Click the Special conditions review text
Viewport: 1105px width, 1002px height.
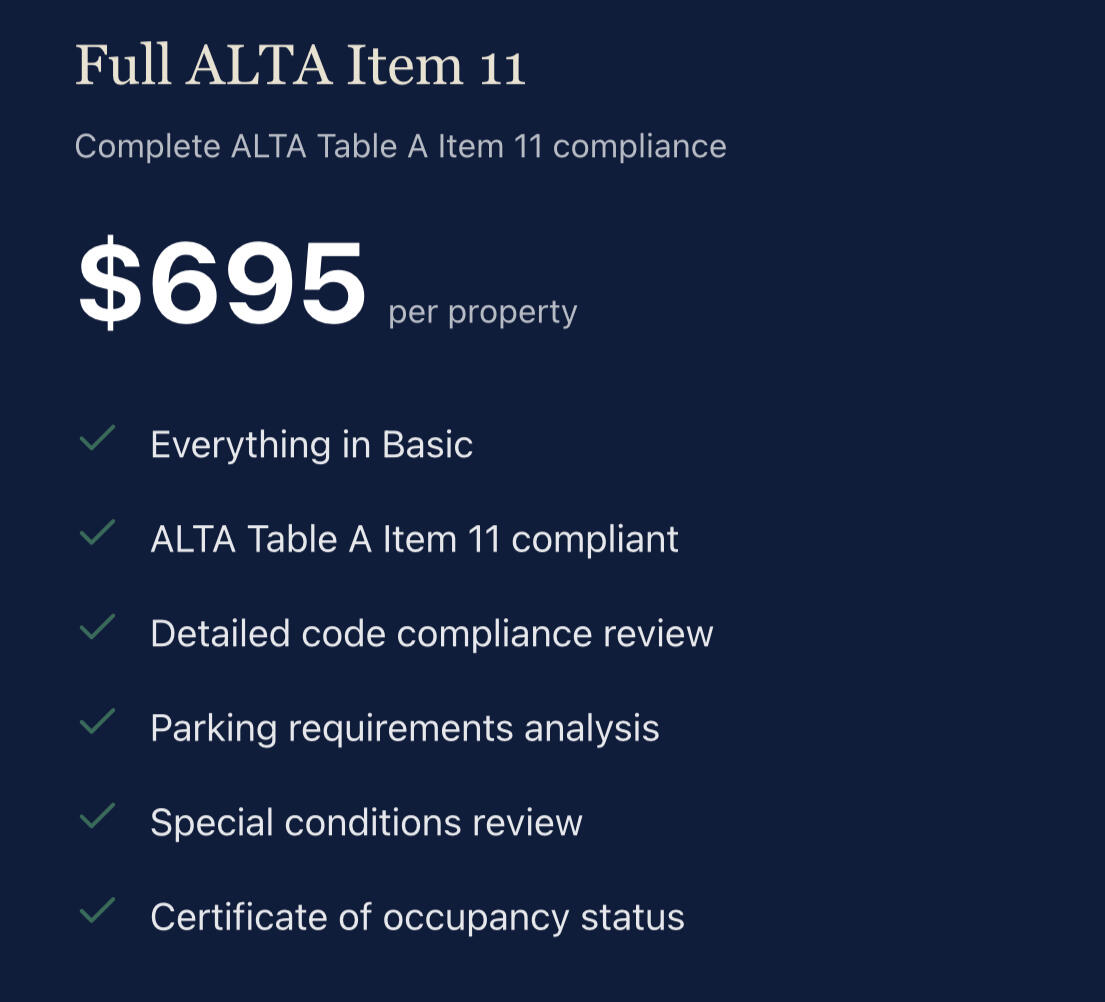(366, 823)
